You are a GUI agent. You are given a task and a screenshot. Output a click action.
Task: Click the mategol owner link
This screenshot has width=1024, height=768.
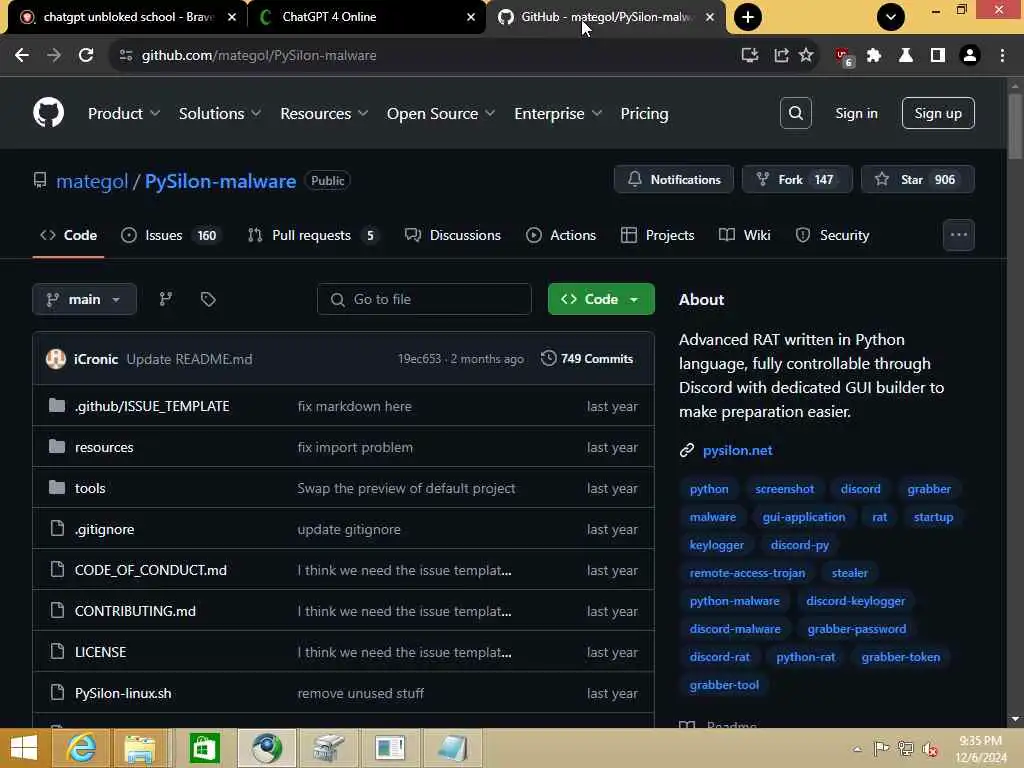[92, 181]
